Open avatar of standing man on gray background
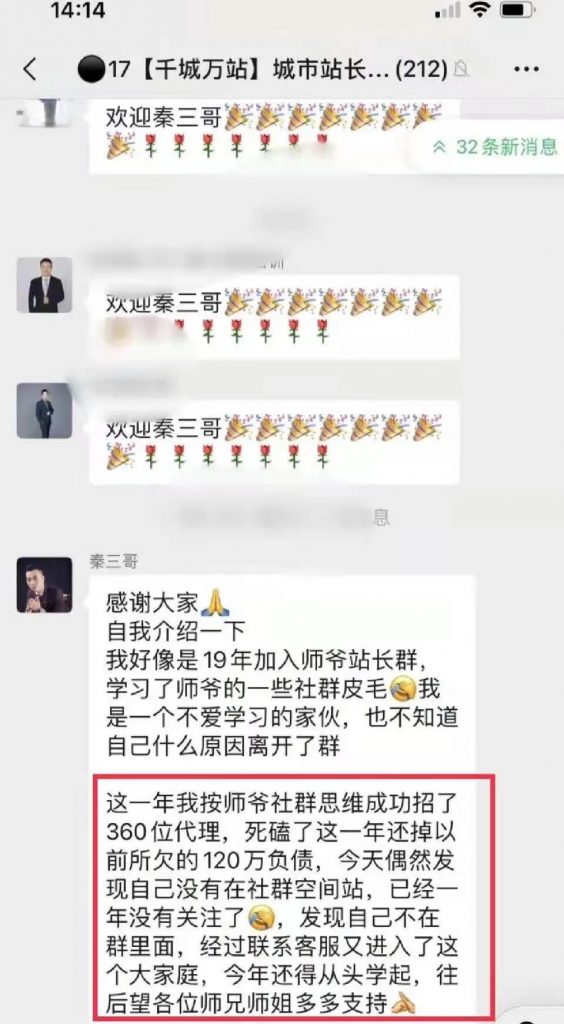564x1024 pixels. pyautogui.click(x=44, y=410)
